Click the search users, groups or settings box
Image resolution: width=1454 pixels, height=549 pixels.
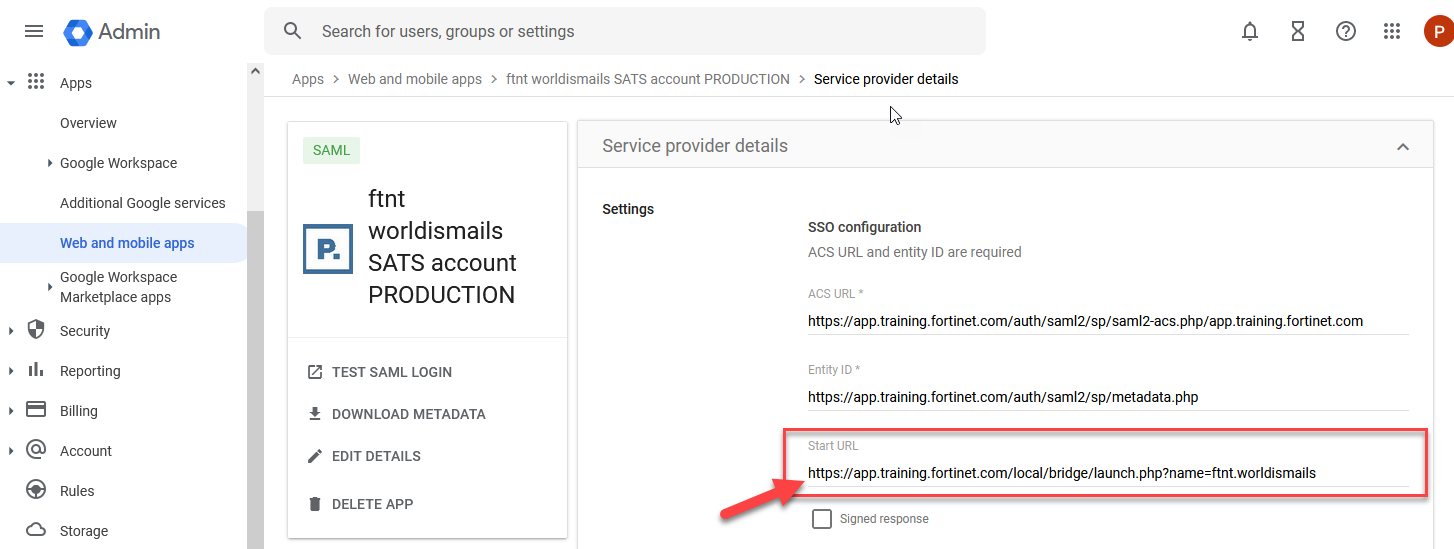625,31
